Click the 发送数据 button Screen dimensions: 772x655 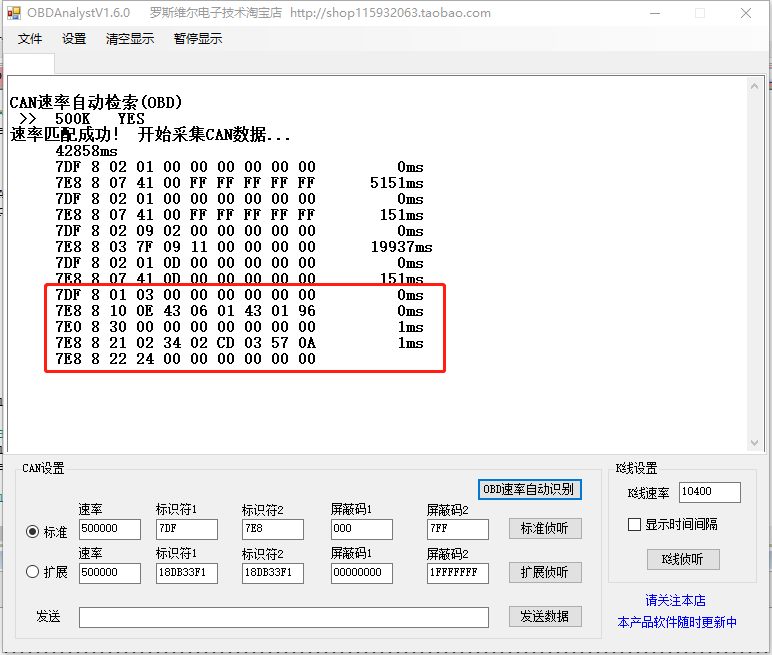[x=545, y=617]
